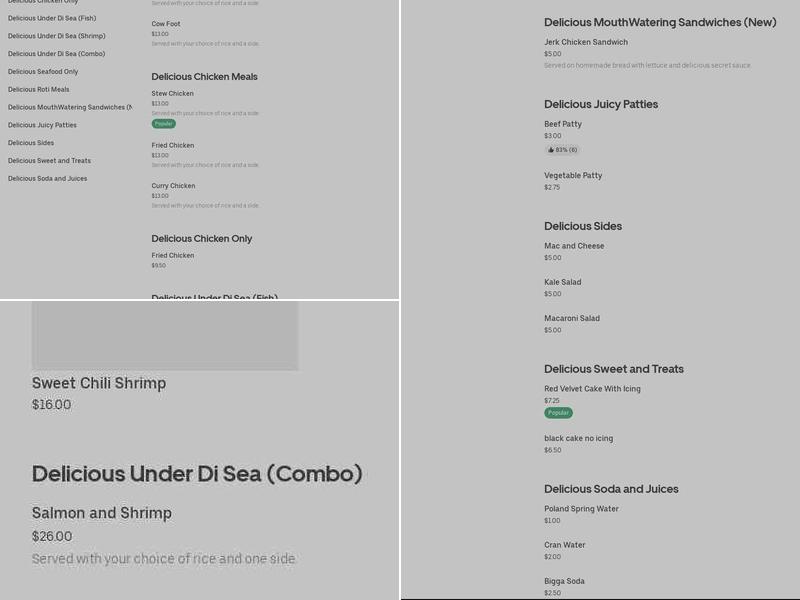Viewport: 800px width, 600px height.
Task: Select the Sweet Chili Shrimp image placeholder
Action: [x=165, y=336]
